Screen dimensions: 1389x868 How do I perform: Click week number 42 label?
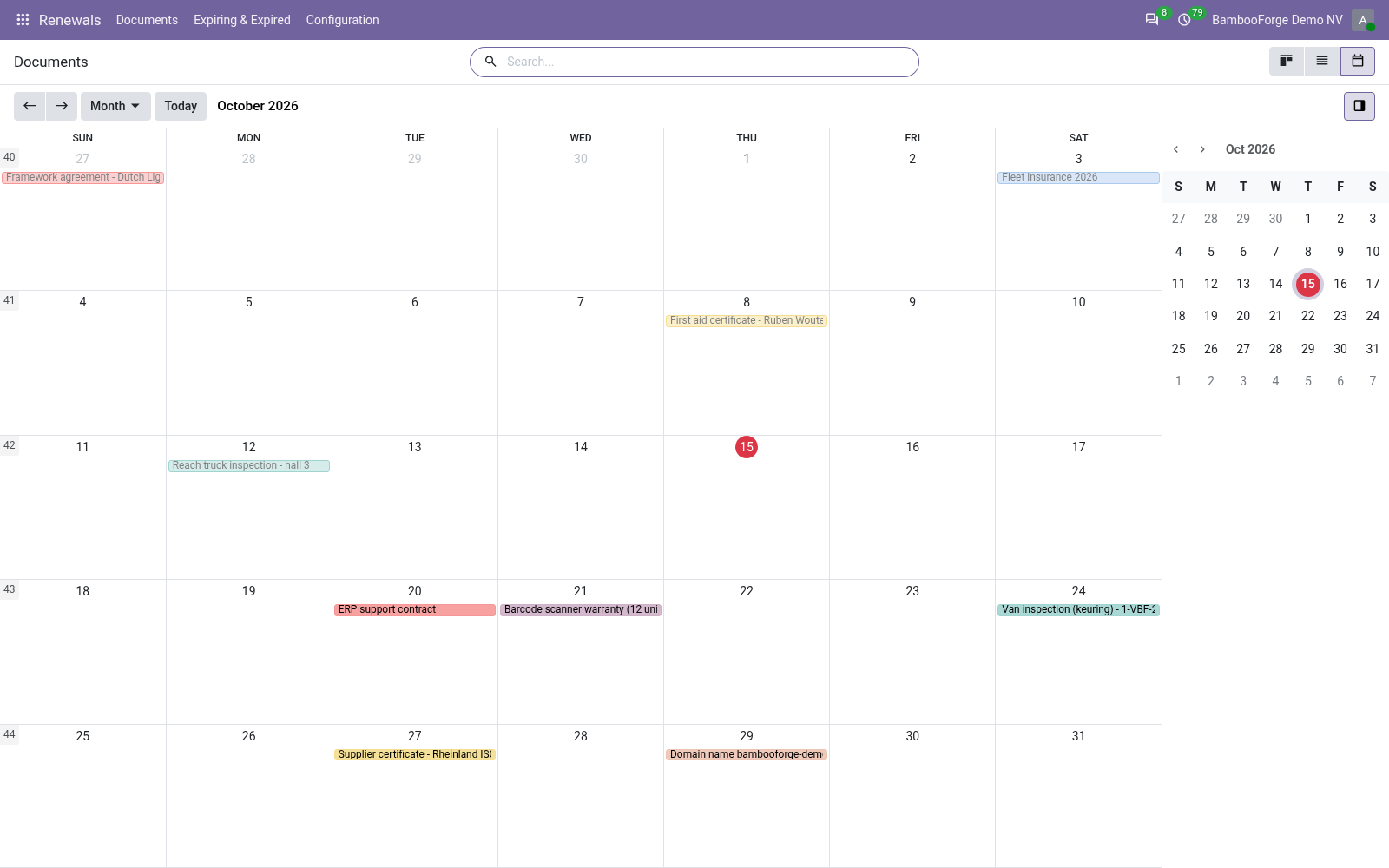point(10,445)
